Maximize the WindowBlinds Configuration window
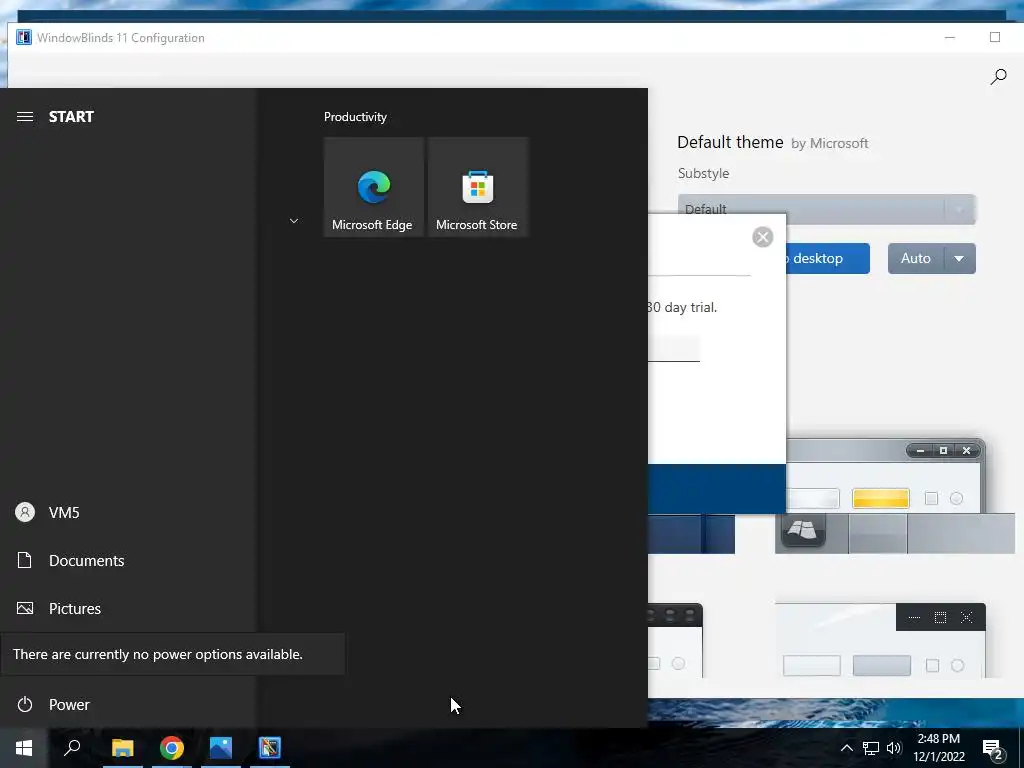This screenshot has width=1024, height=768. (995, 37)
